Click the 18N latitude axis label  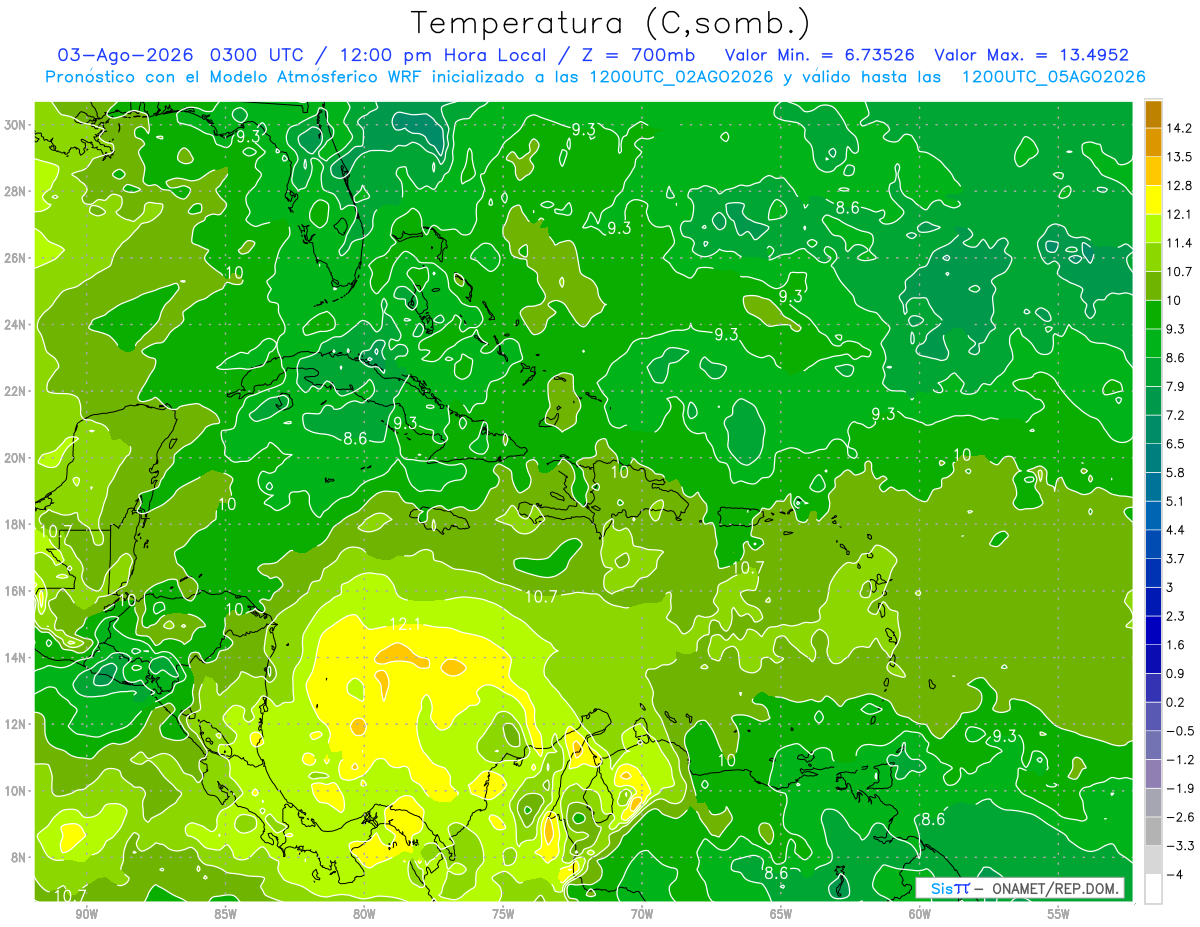pyautogui.click(x=17, y=524)
